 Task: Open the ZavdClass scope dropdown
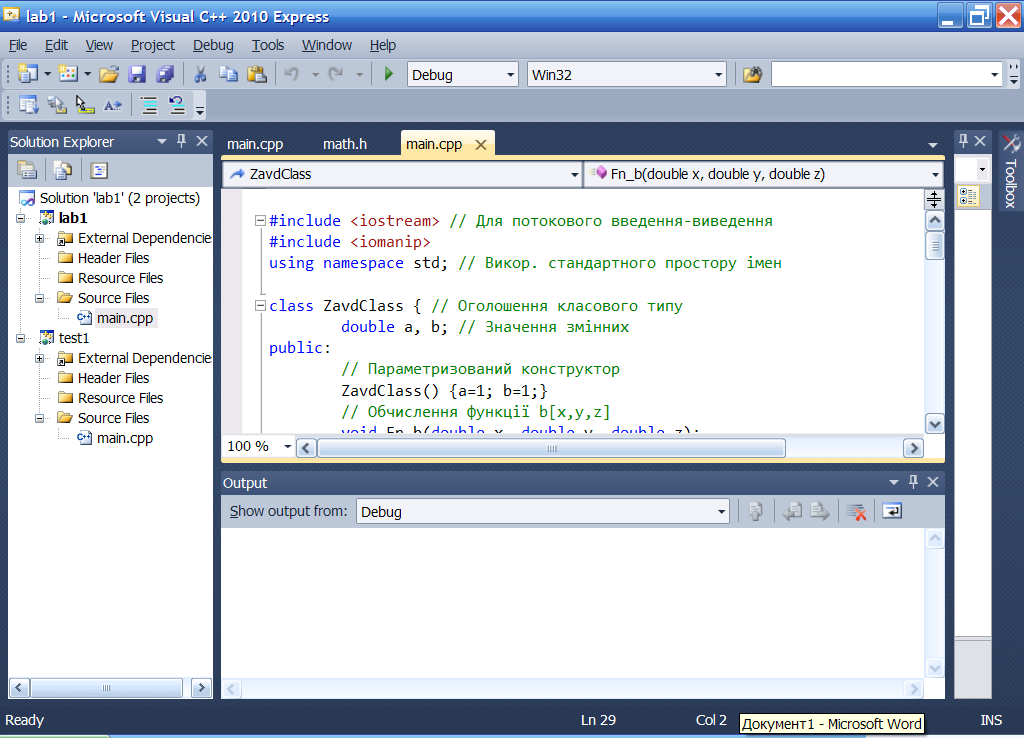pyautogui.click(x=574, y=174)
